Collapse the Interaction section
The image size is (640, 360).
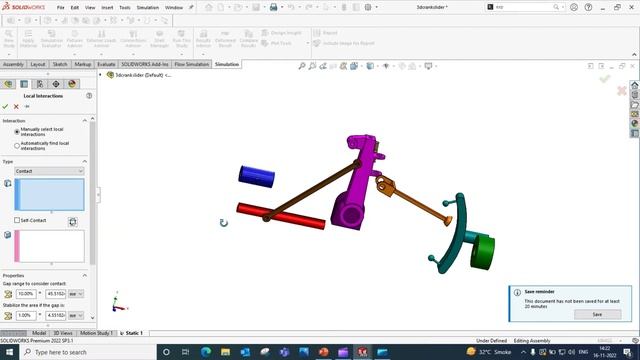point(84,121)
